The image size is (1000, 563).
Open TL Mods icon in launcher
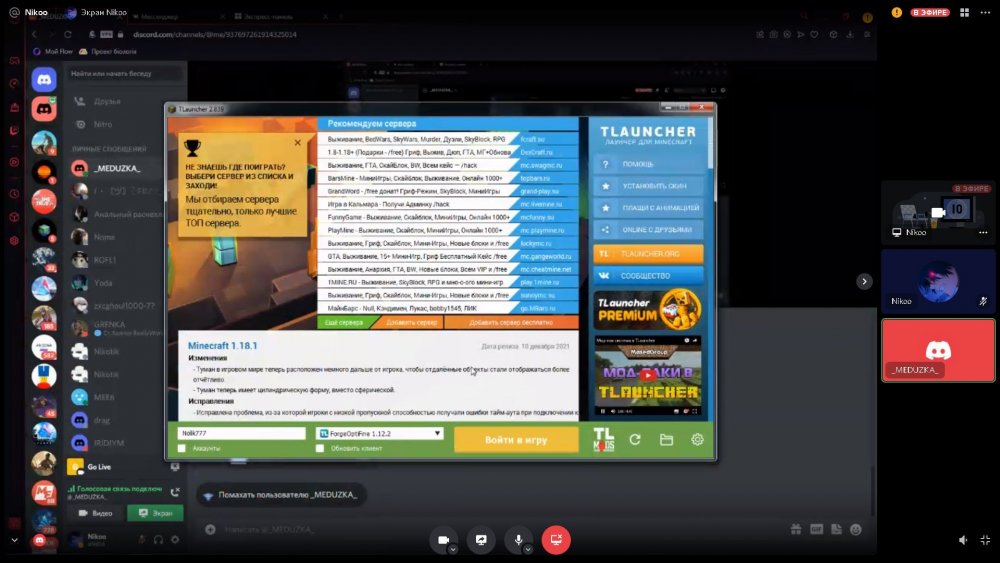[603, 439]
